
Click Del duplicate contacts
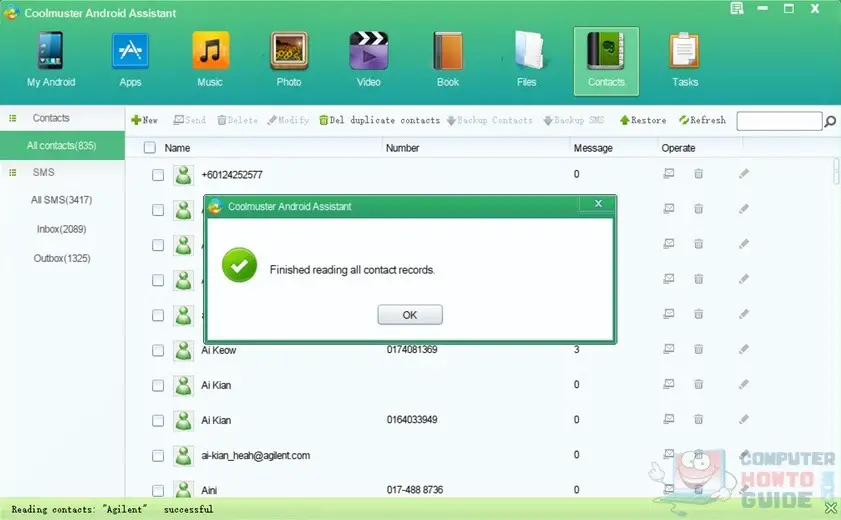[379, 120]
